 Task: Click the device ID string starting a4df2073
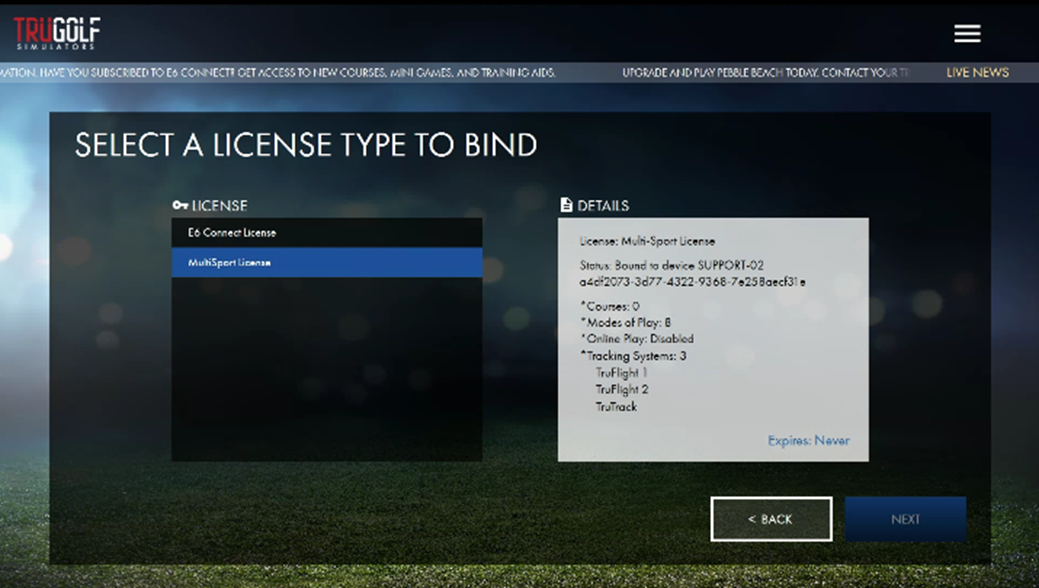pyautogui.click(x=692, y=282)
